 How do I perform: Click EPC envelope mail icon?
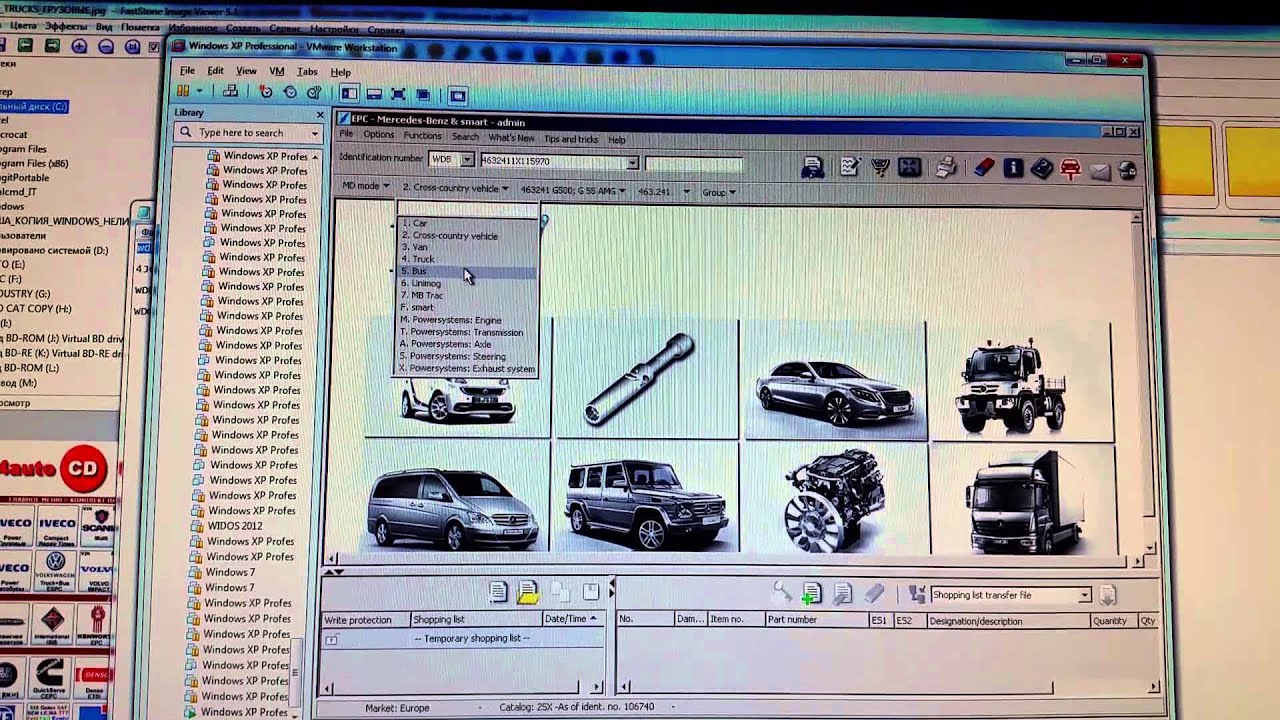point(1100,170)
